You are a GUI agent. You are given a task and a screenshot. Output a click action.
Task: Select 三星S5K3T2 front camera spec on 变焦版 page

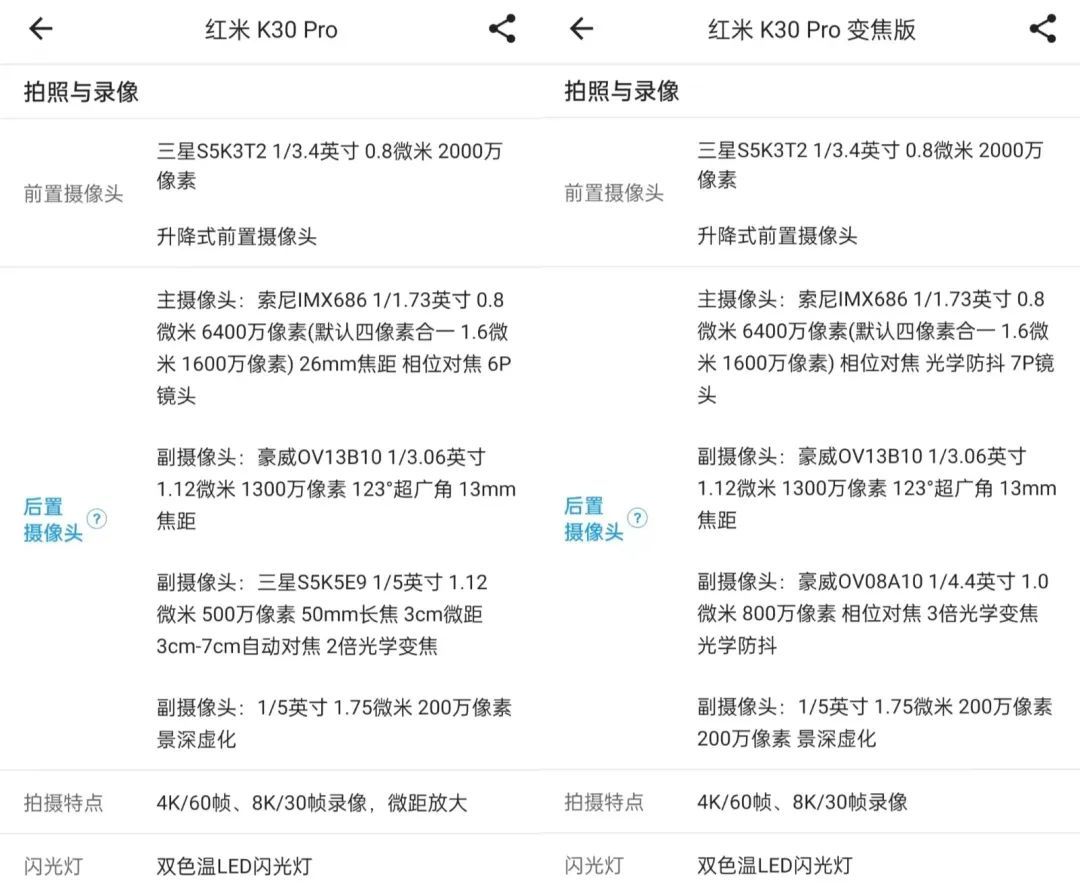pyautogui.click(x=871, y=165)
